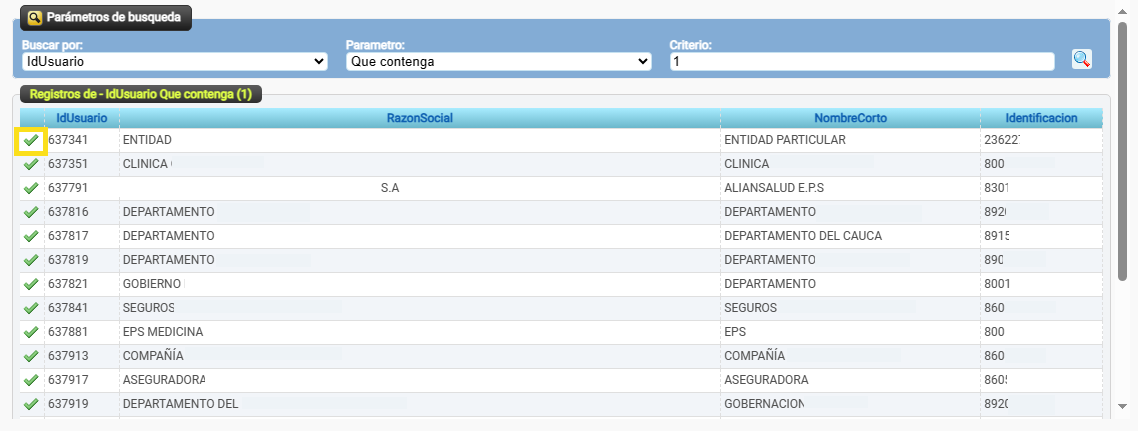Screen dimensions: 1138x431
Task: Click the Criterio text input field
Action: 861,62
